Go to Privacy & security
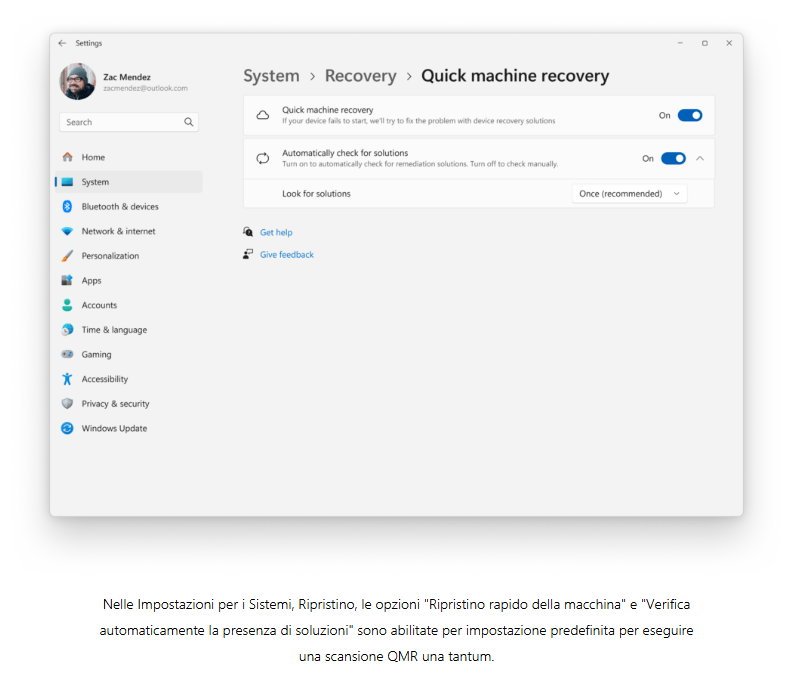The height and width of the screenshot is (674, 786). pyautogui.click(x=128, y=403)
